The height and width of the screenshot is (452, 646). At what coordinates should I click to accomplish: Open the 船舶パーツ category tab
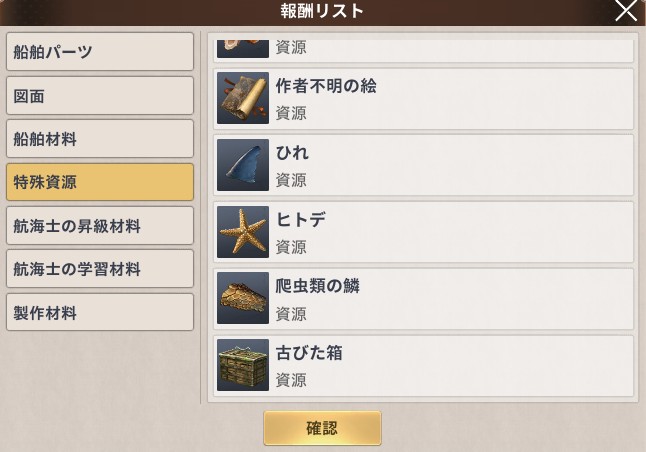(100, 52)
